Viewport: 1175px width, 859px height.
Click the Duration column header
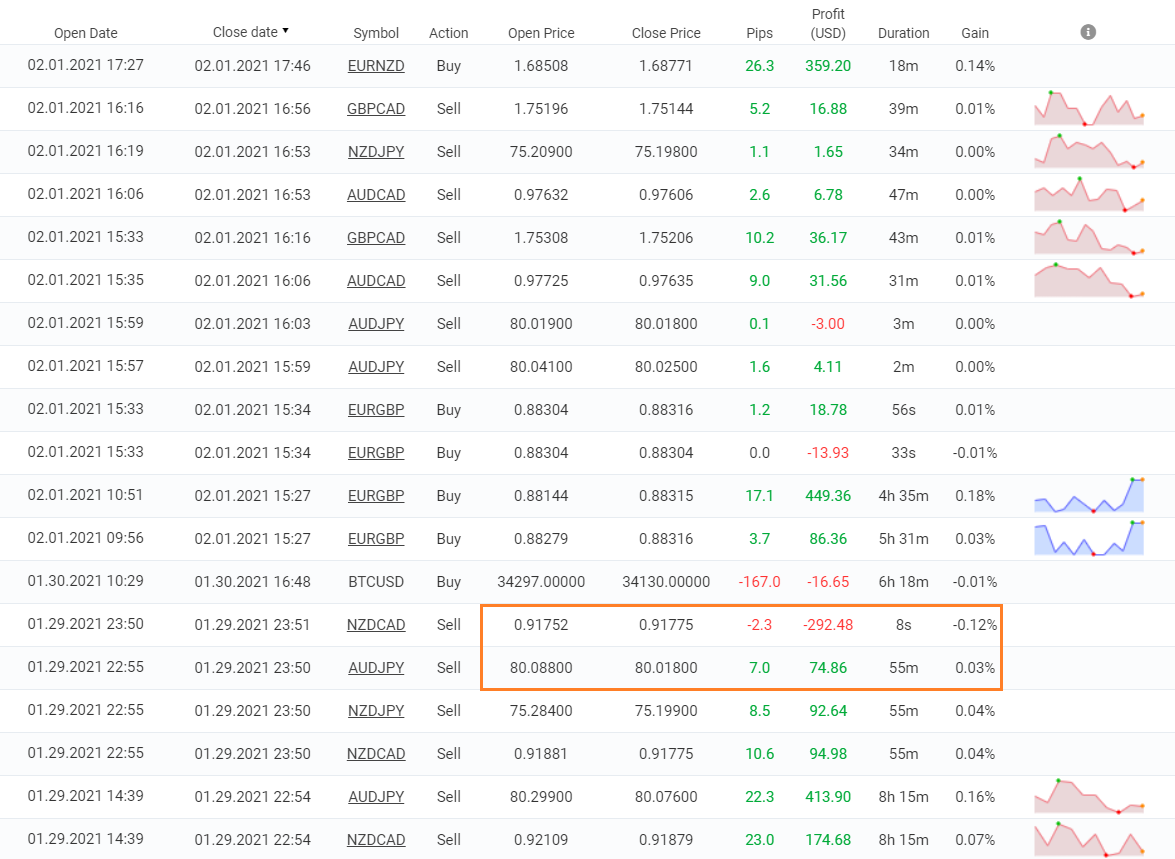click(903, 33)
